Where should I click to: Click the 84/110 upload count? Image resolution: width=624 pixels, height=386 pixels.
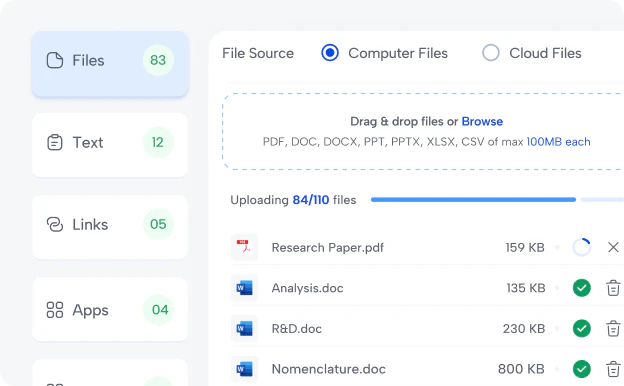tap(311, 200)
